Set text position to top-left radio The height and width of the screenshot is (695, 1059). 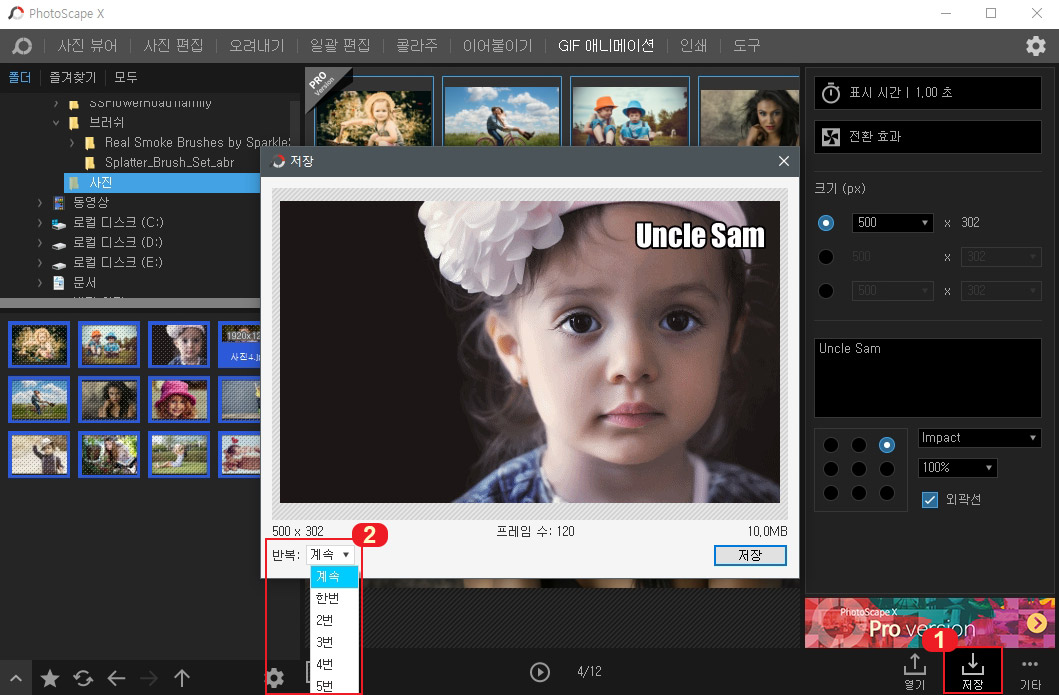pos(831,445)
